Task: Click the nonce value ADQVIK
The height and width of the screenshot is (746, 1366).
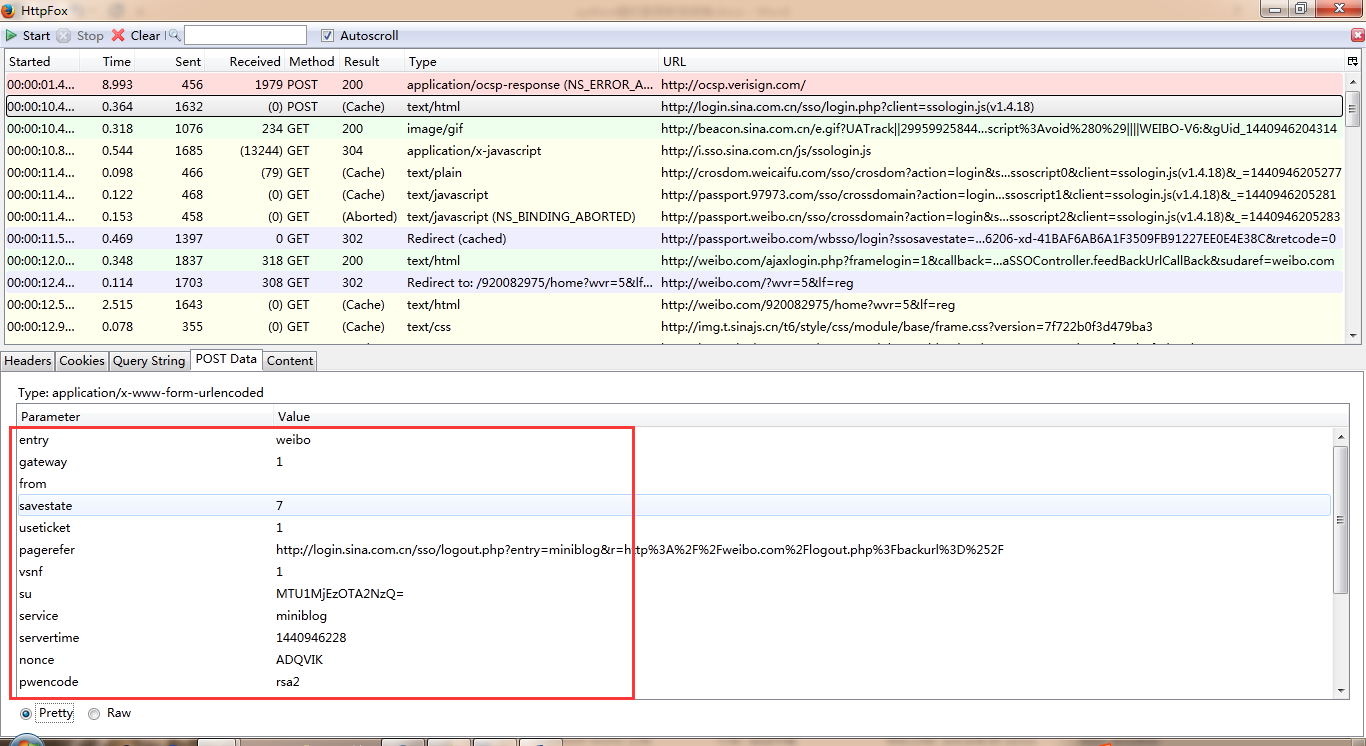Action: click(299, 659)
